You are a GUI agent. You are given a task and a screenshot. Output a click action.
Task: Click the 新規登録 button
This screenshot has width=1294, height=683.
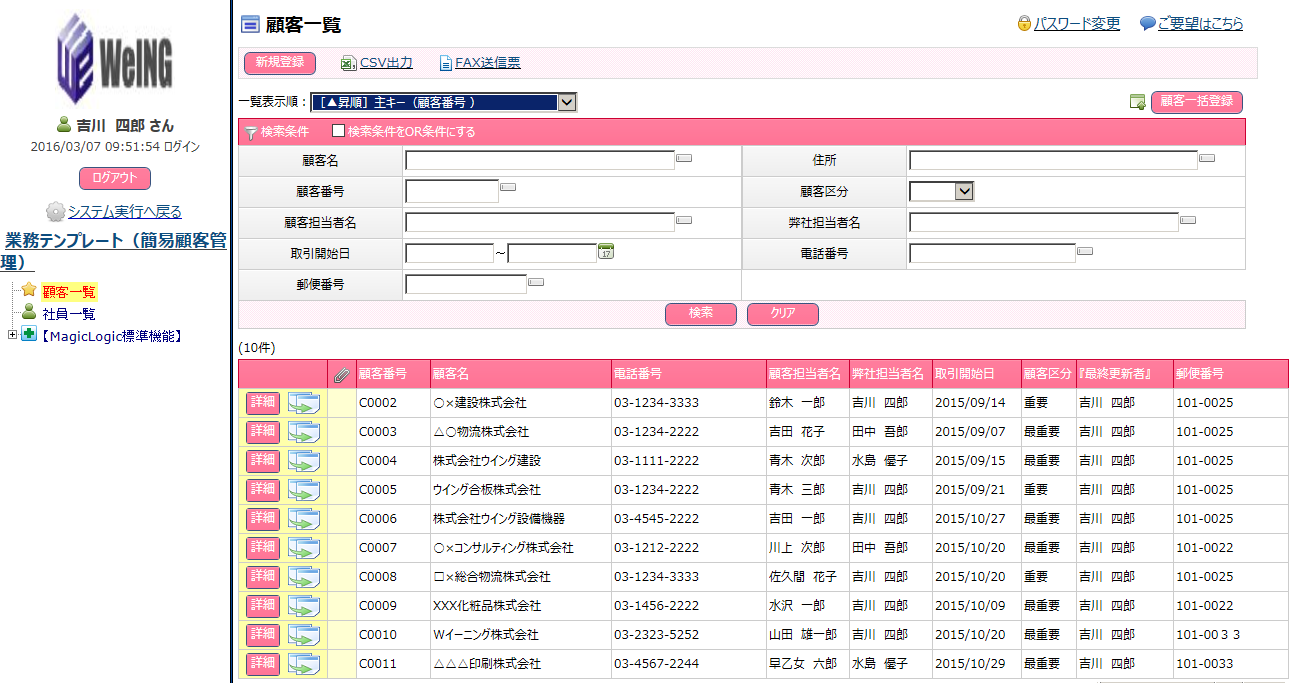click(280, 63)
